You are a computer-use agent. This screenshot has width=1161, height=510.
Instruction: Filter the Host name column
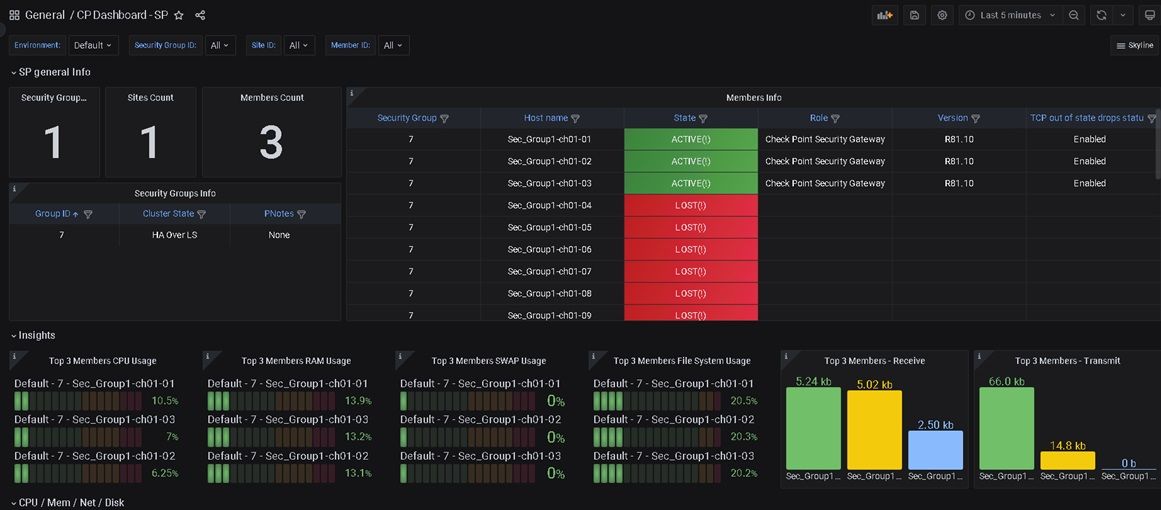tap(575, 118)
